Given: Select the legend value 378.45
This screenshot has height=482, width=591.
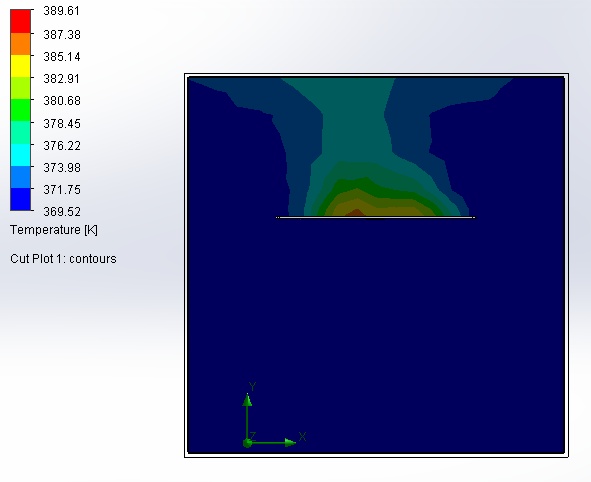Looking at the screenshot, I should point(62,124).
